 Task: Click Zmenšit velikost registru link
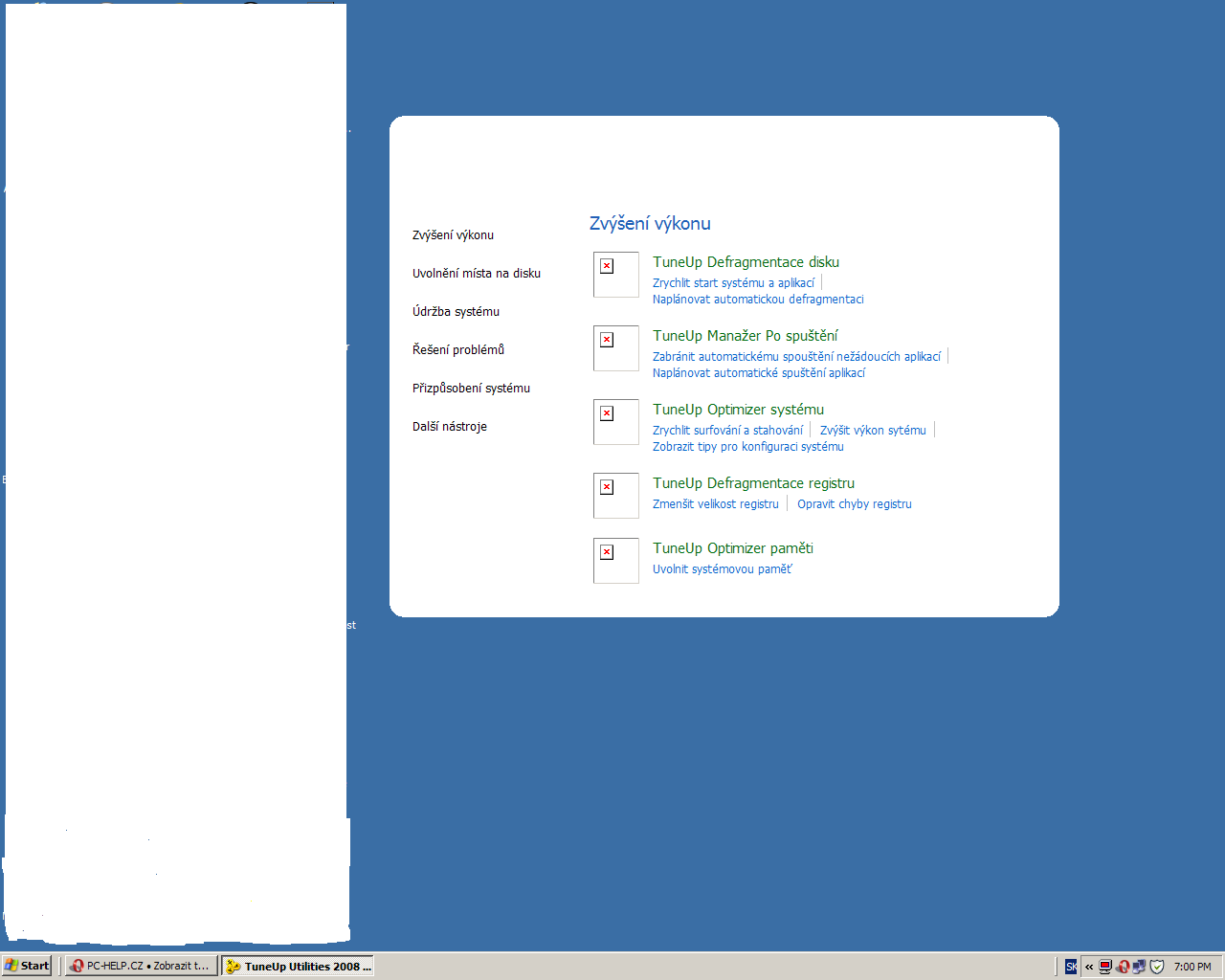pyautogui.click(x=716, y=504)
